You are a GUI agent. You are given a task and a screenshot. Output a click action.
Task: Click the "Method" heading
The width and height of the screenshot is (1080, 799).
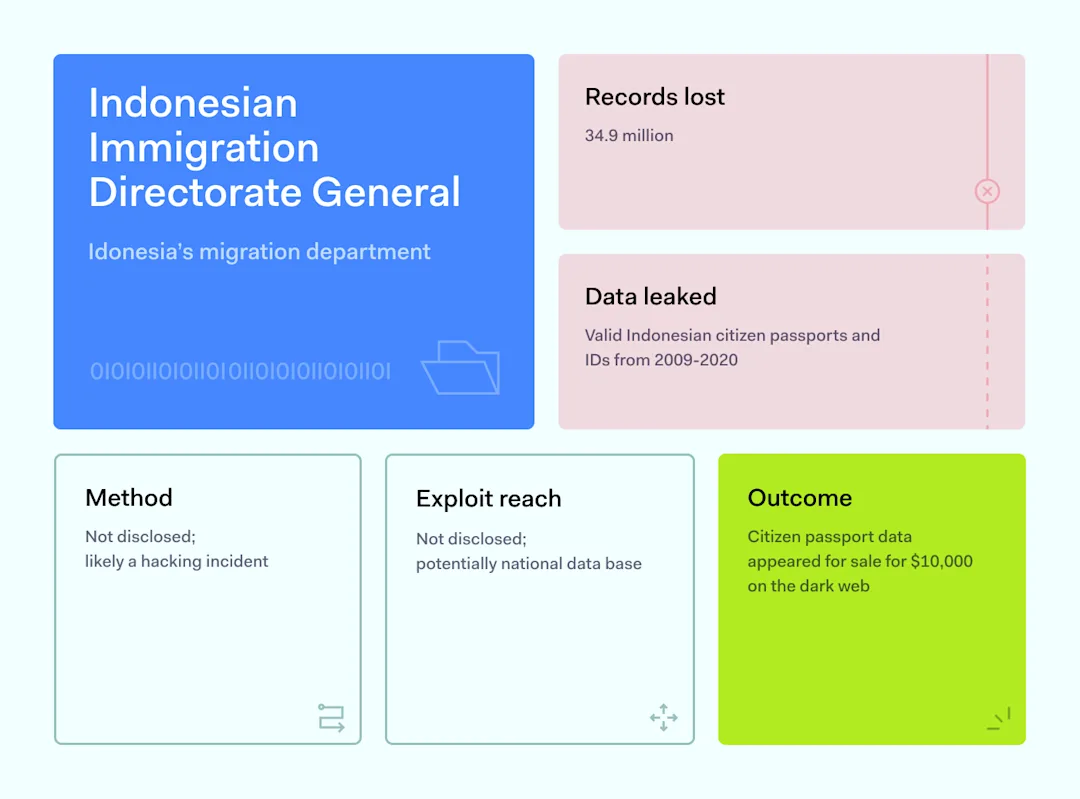pyautogui.click(x=129, y=498)
